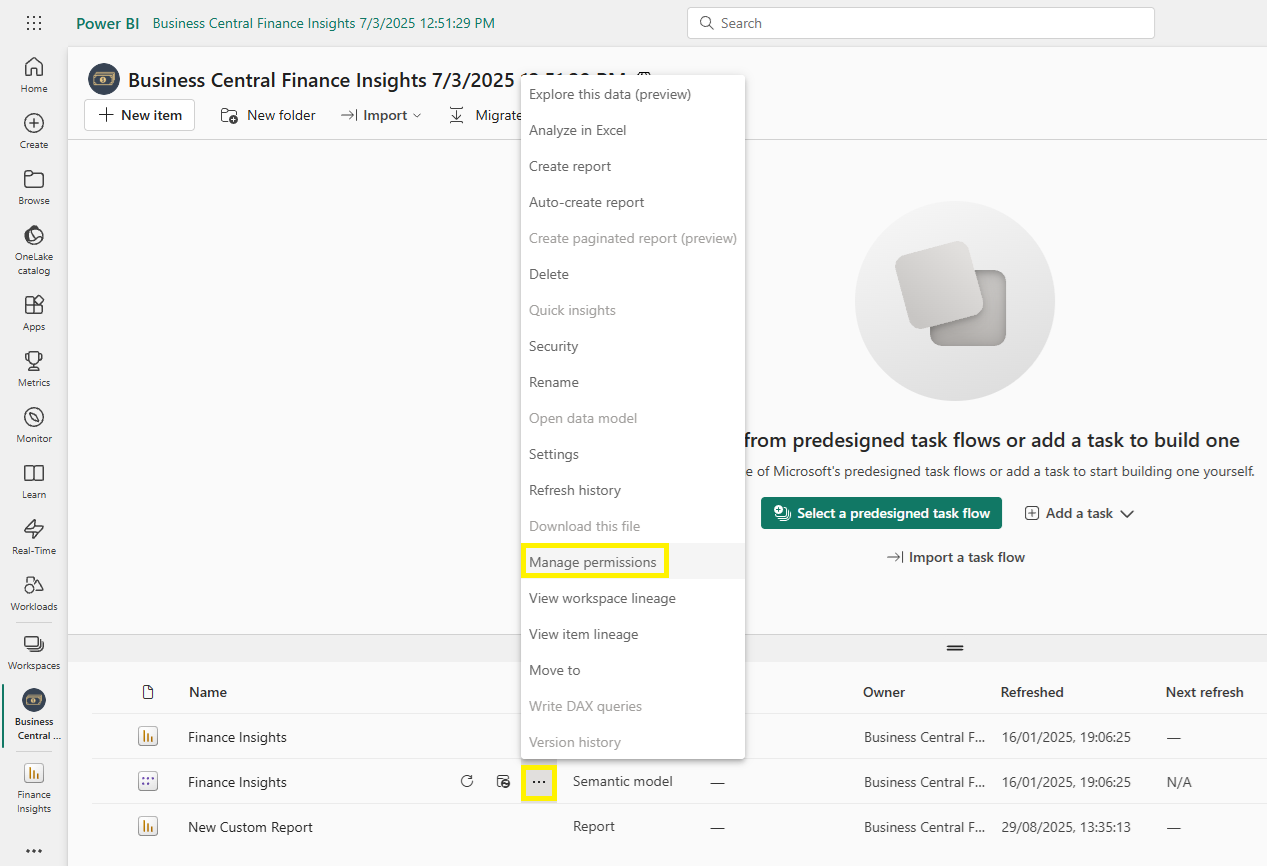Open the app launcher waffle icon
Viewport: 1267px width, 866px height.
click(34, 23)
